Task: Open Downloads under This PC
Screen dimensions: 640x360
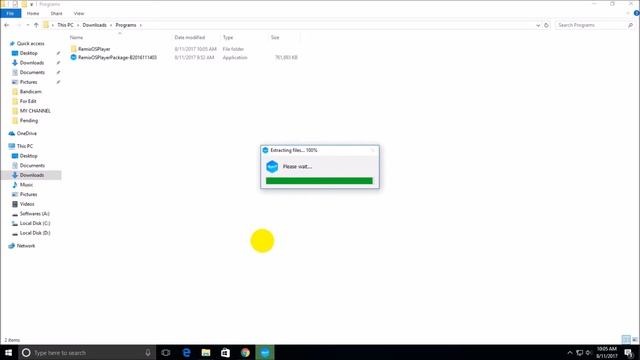Action: 32,175
